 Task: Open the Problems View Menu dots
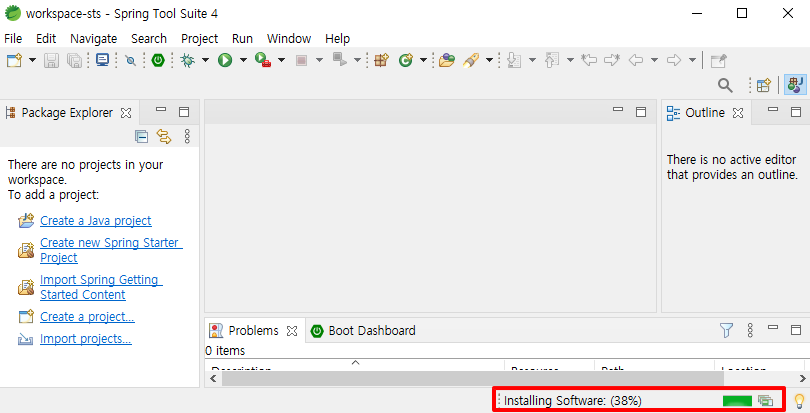(750, 330)
